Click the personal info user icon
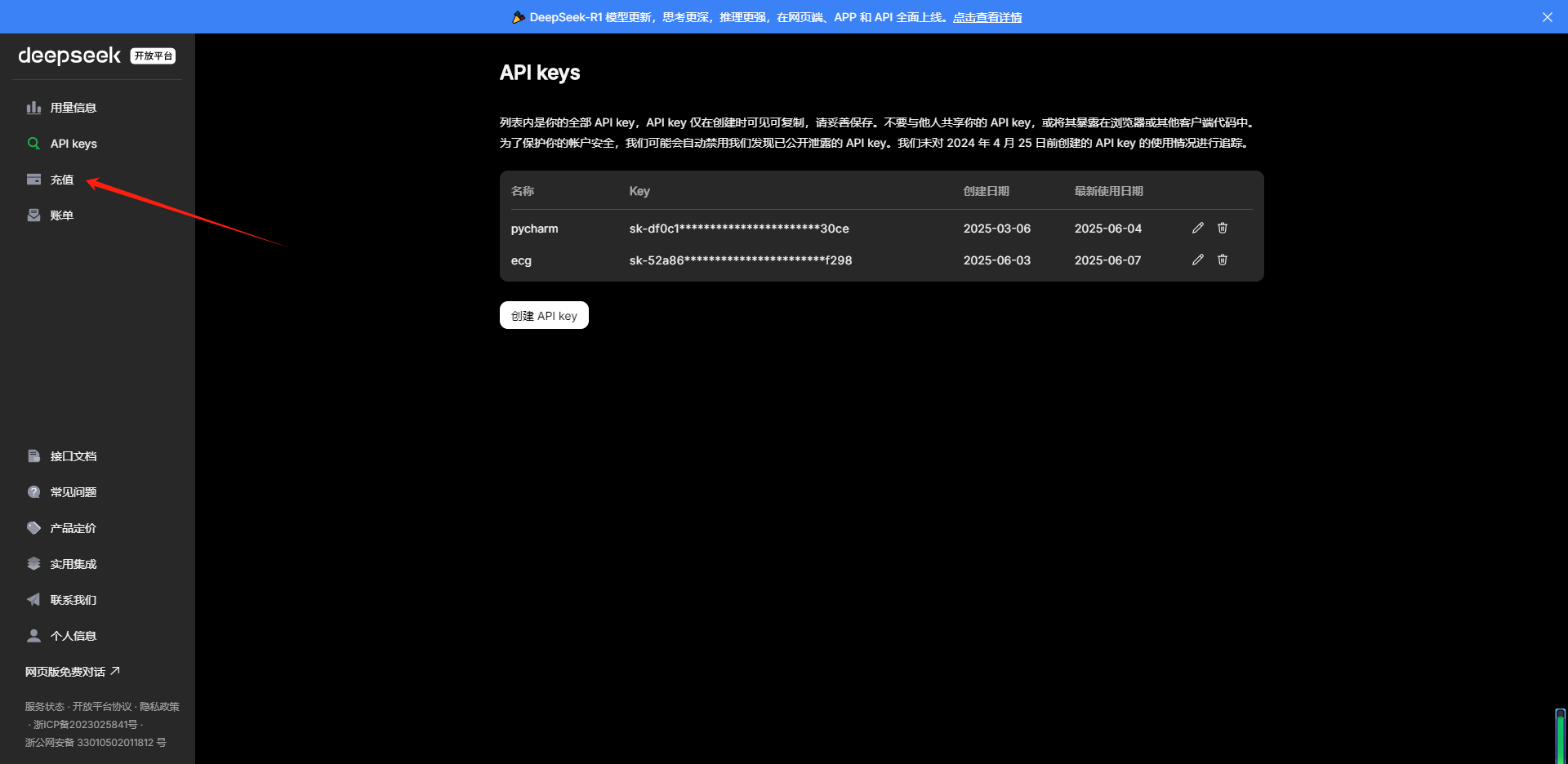Viewport: 1568px width, 764px height. (x=33, y=636)
